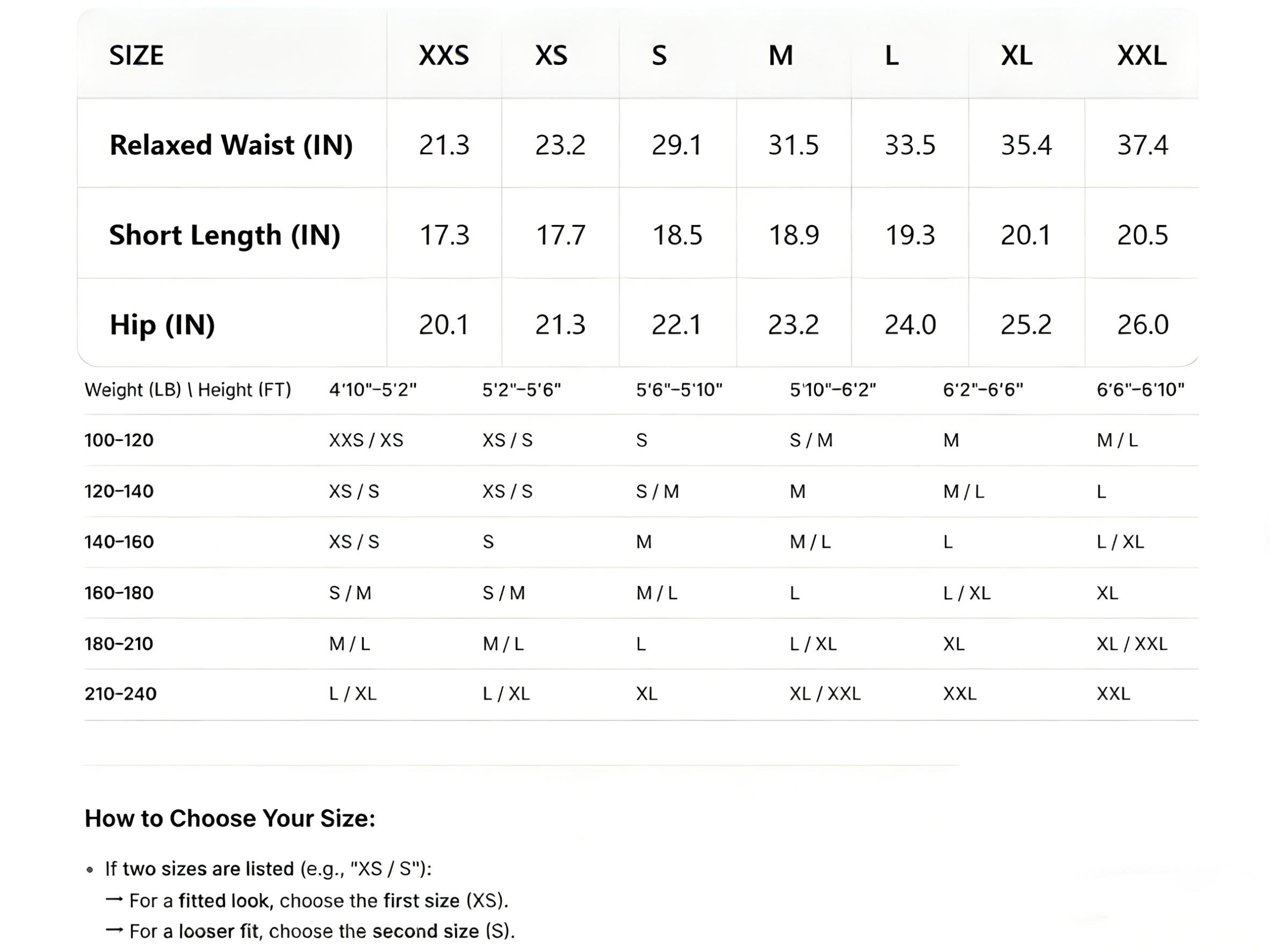This screenshot has width=1270, height=952.
Task: Click the Hip (IN) row label
Action: tap(162, 325)
